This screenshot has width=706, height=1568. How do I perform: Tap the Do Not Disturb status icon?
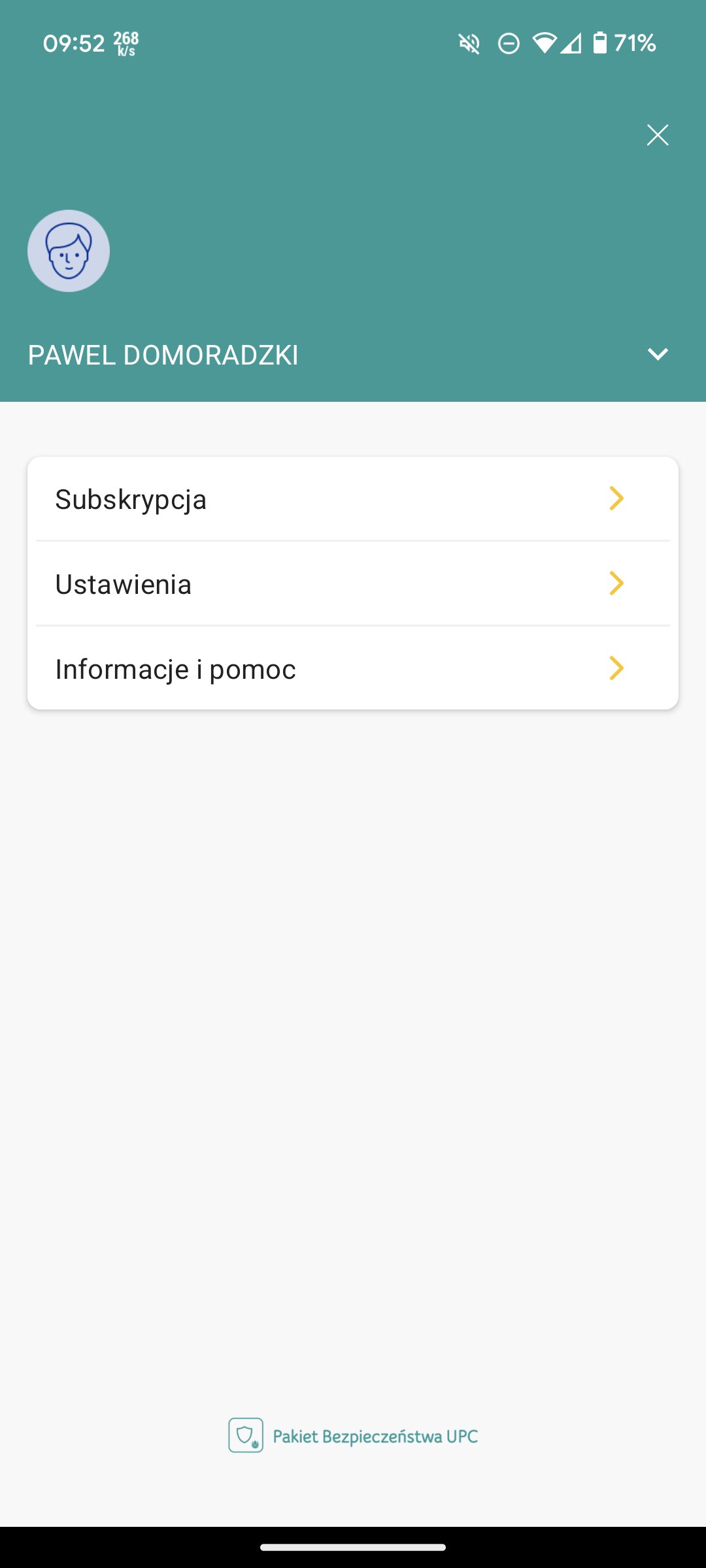click(509, 44)
